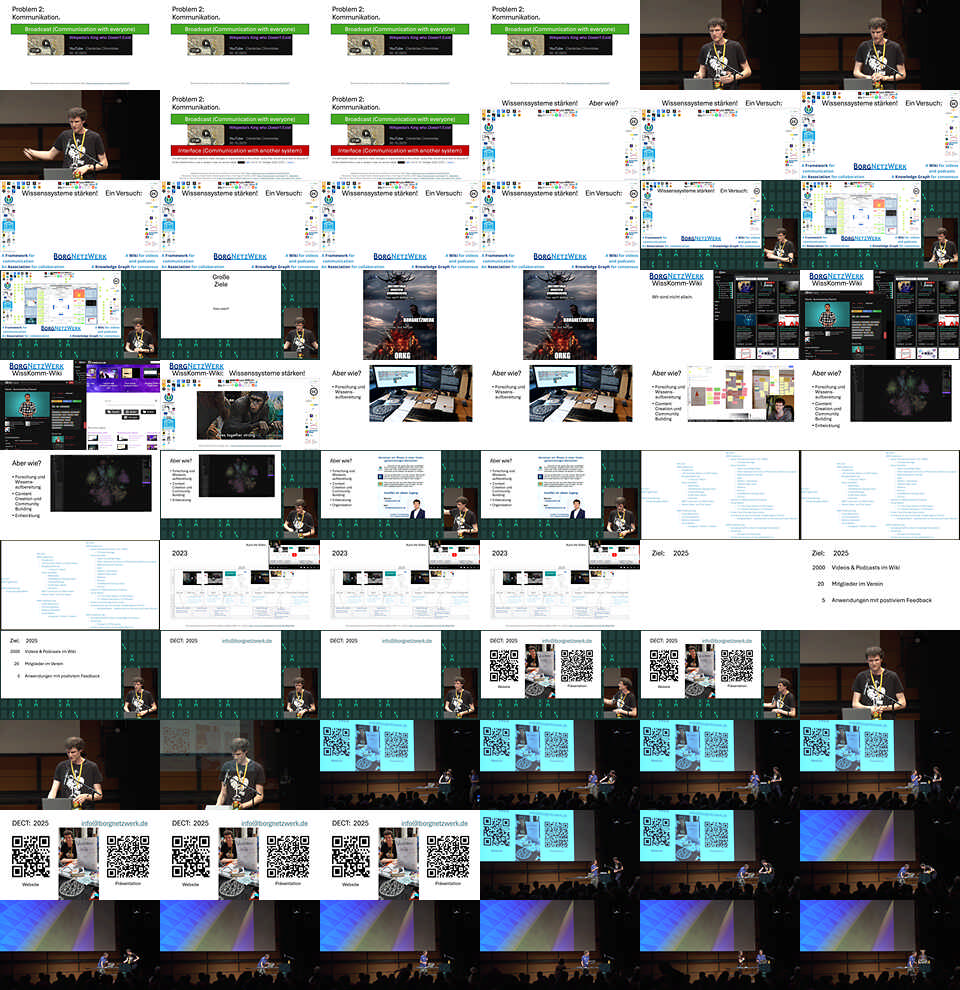Open the 'Ein Versuch:' frame lacking the BorgNetzWerk logo
960x990 pixels.
[x=720, y=134]
